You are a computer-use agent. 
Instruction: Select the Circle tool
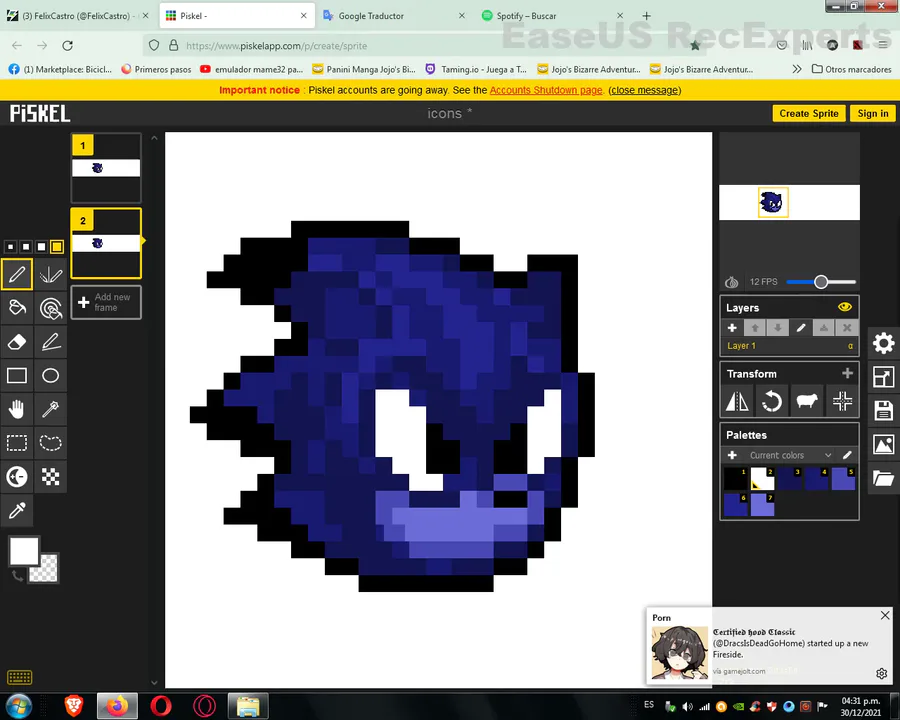(51, 376)
